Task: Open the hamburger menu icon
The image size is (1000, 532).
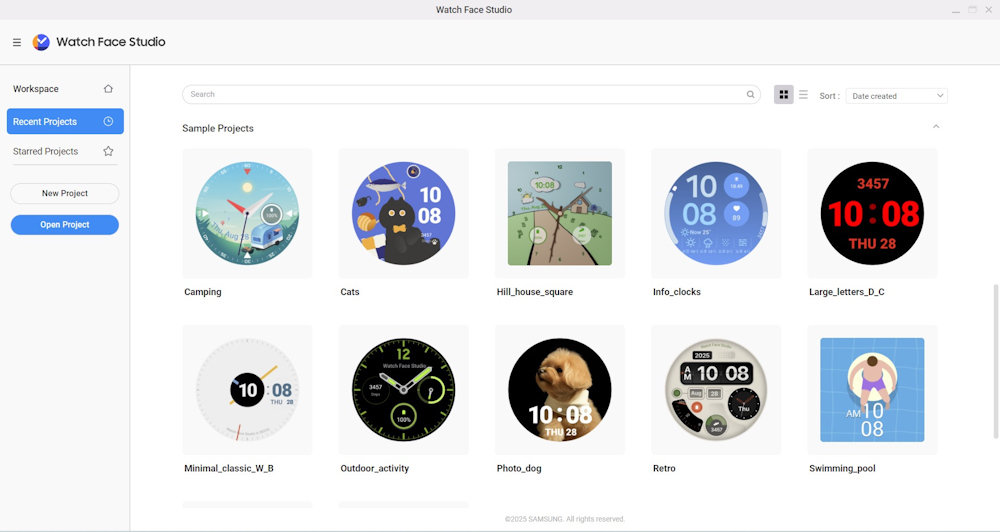Action: click(17, 42)
